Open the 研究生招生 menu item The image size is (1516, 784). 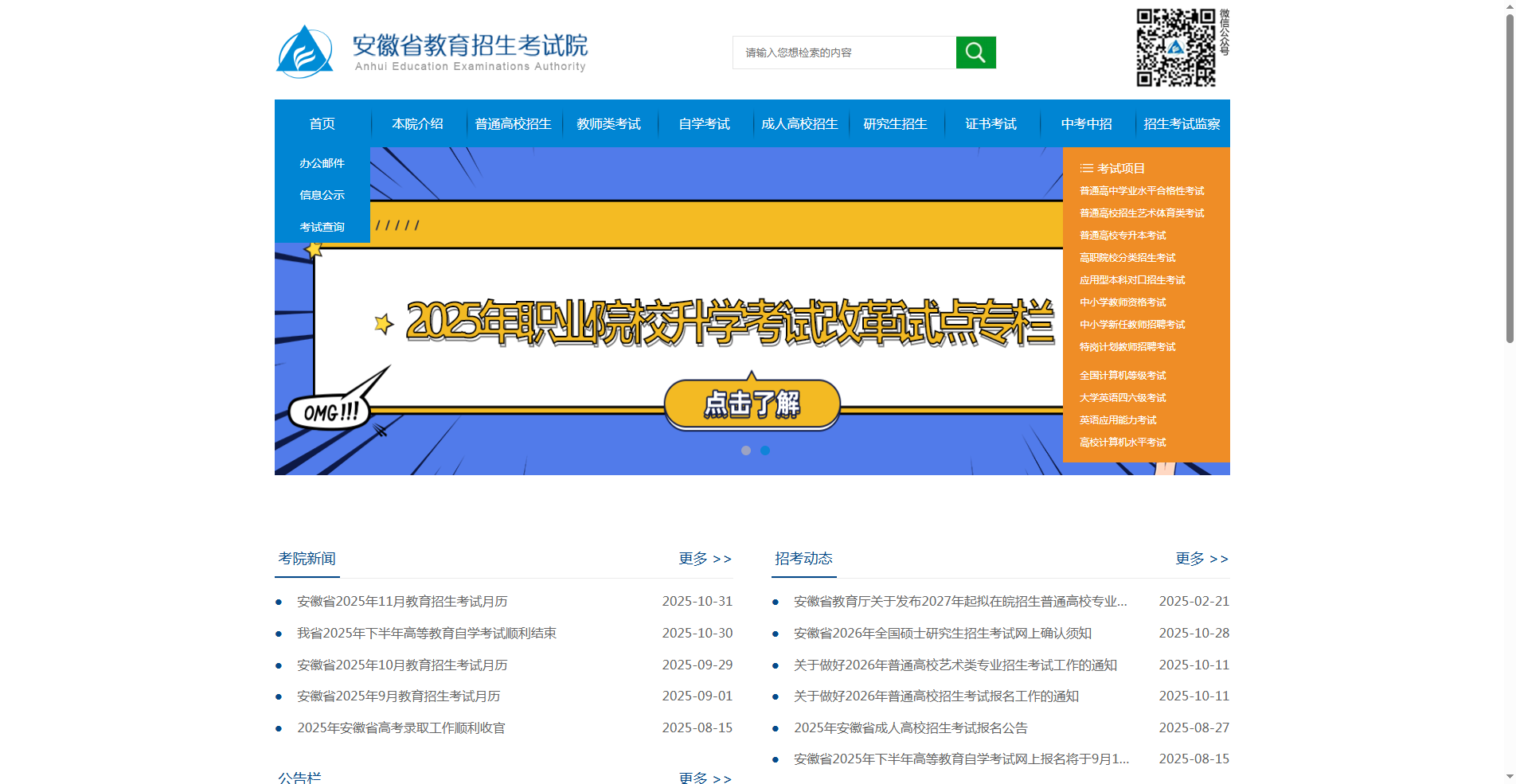click(x=895, y=123)
